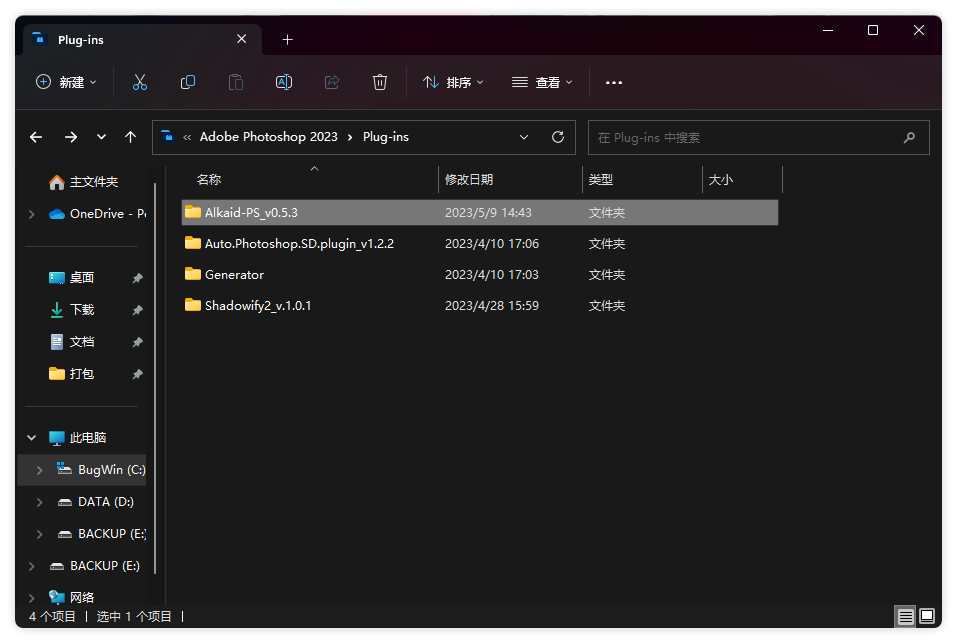The image size is (957, 643).
Task: Expand the DATA (D:) drive tree node
Action: [40, 502]
